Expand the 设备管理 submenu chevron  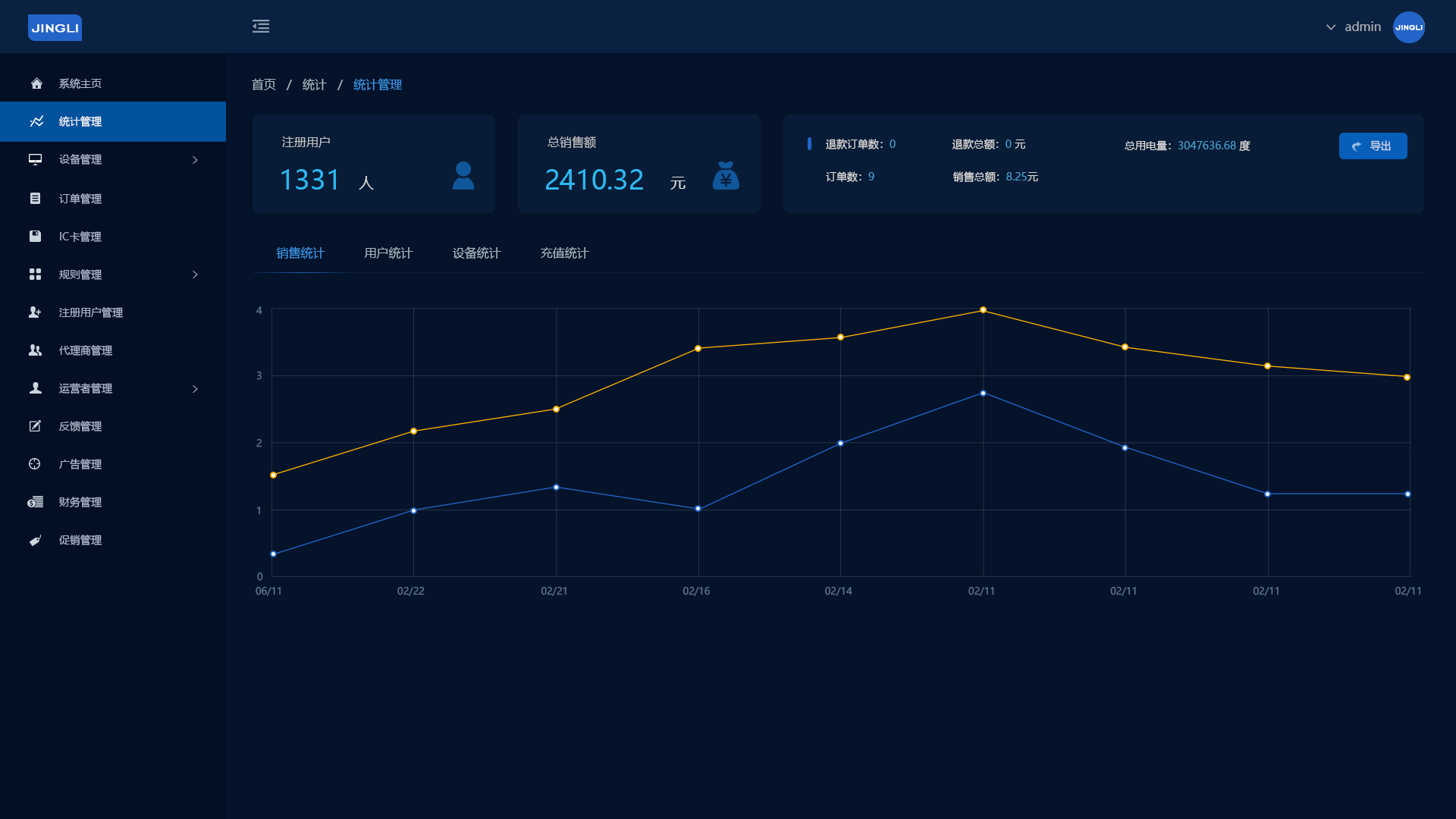pos(195,160)
